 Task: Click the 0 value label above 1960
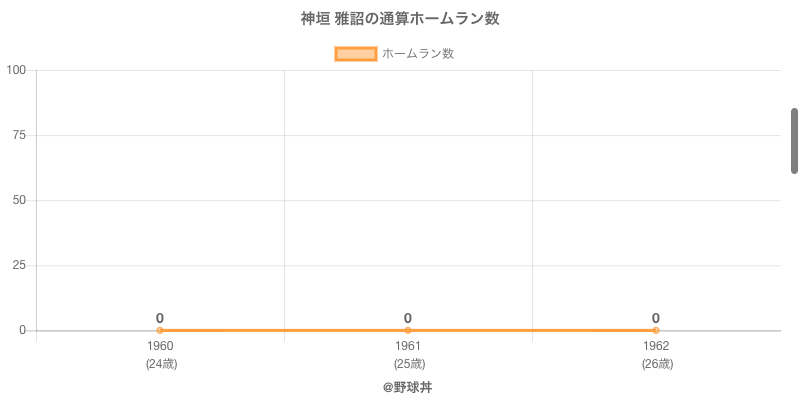(x=160, y=318)
